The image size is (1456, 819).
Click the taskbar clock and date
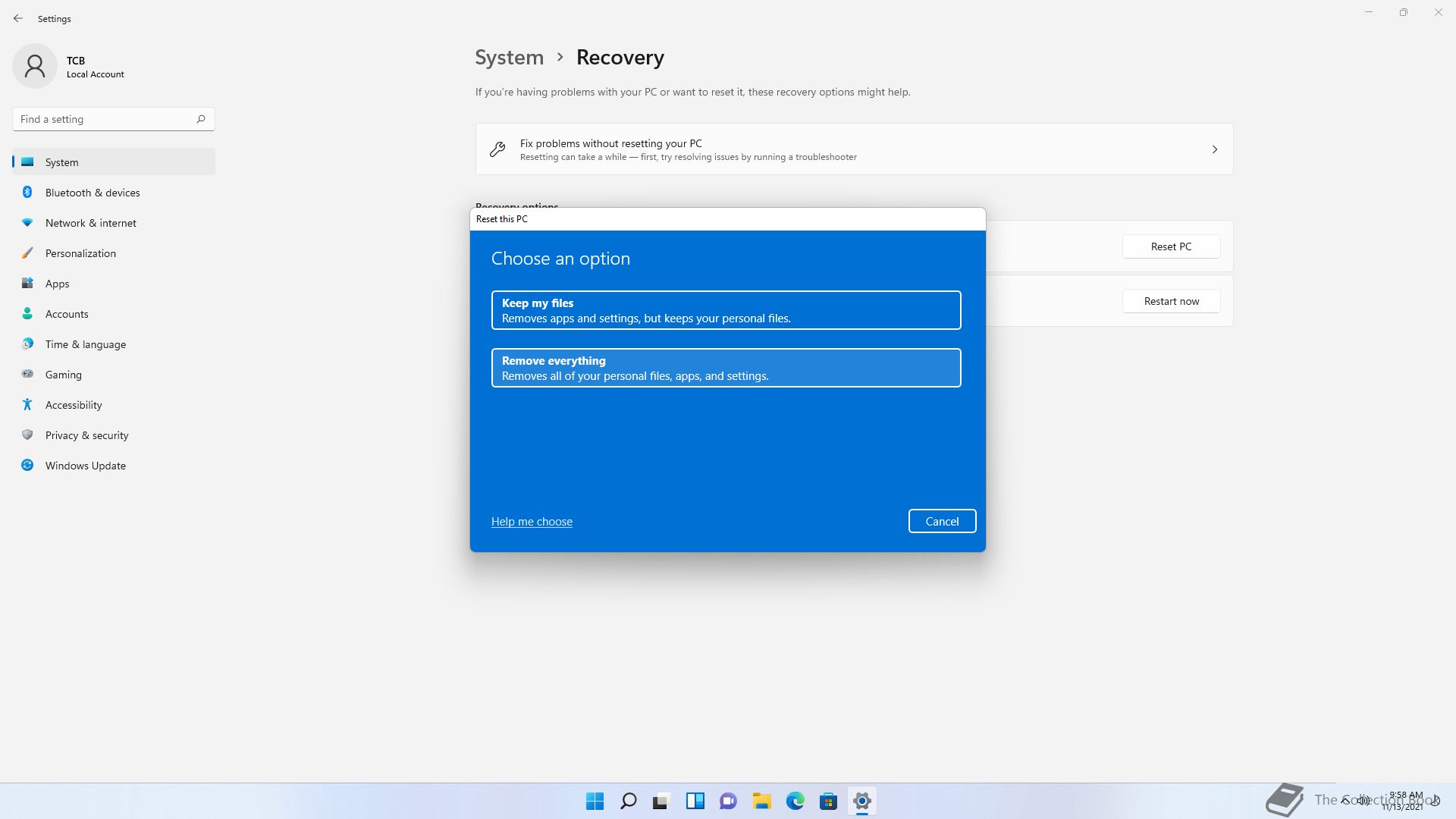(1402, 801)
